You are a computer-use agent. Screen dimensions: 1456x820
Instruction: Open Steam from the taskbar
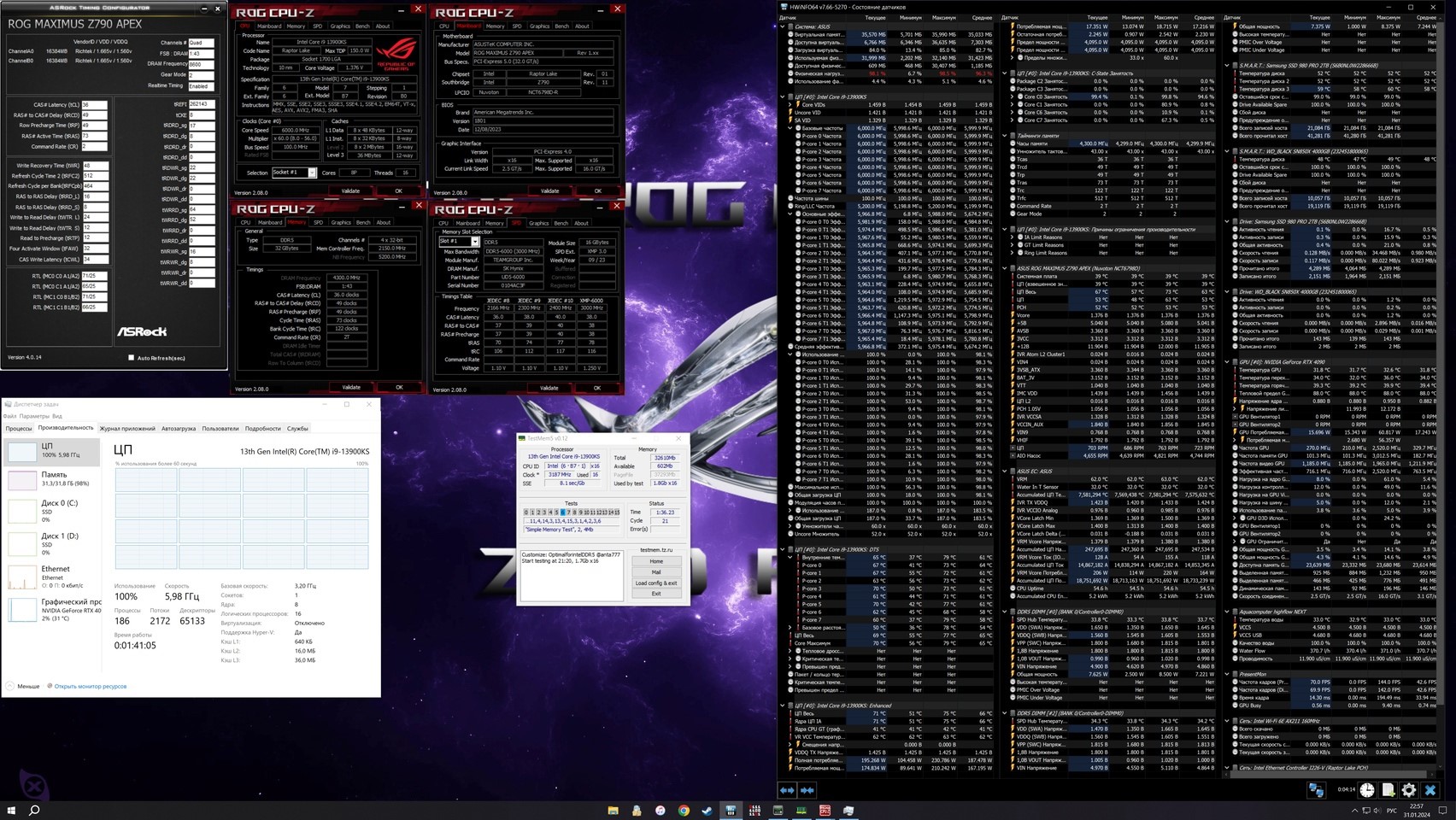(x=707, y=810)
